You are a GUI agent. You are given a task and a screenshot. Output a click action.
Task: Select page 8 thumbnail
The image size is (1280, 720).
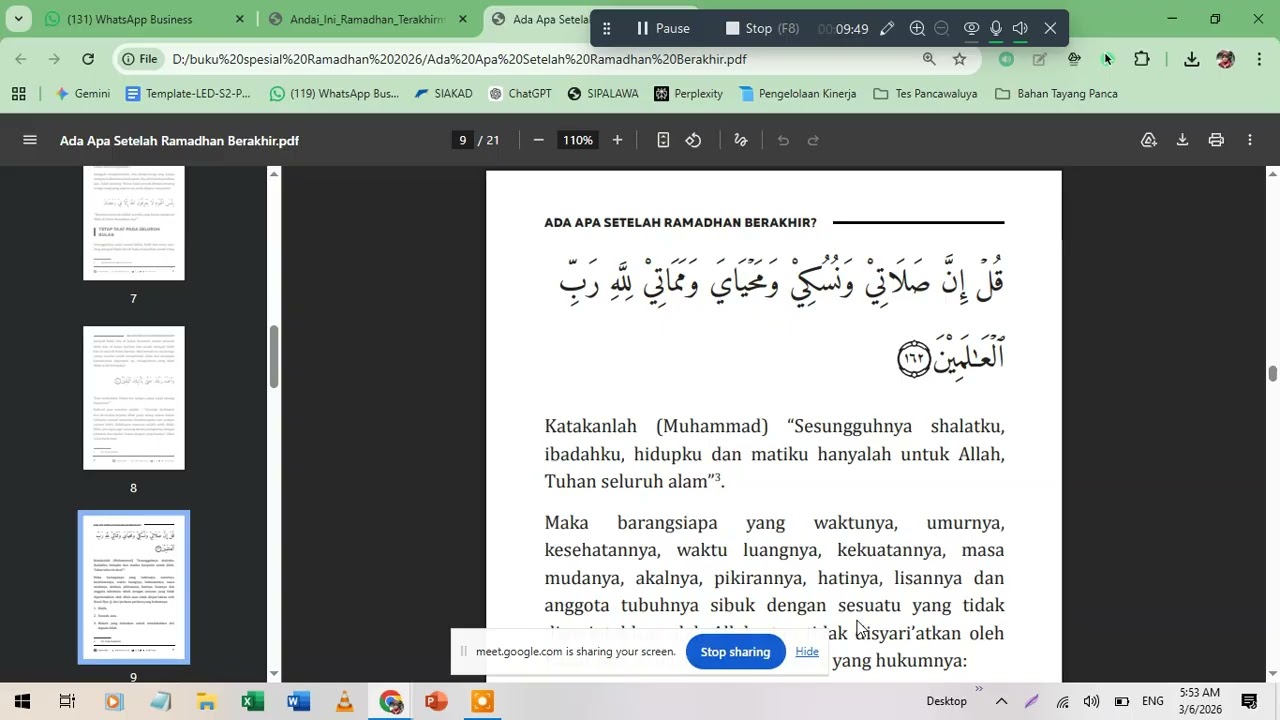point(134,398)
